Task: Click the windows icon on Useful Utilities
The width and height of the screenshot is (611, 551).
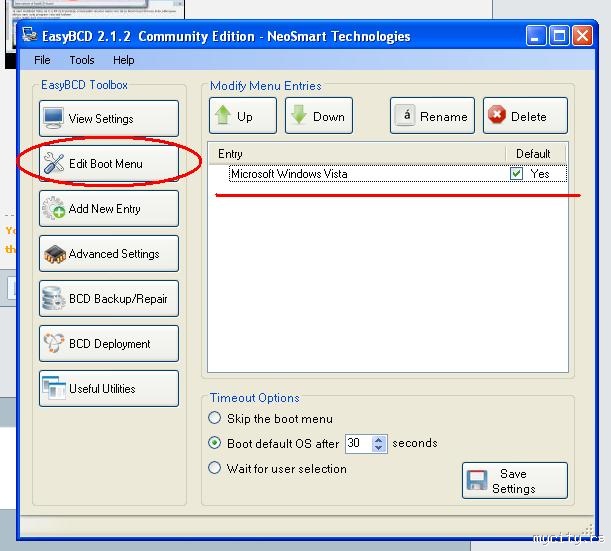Action: click(x=54, y=388)
